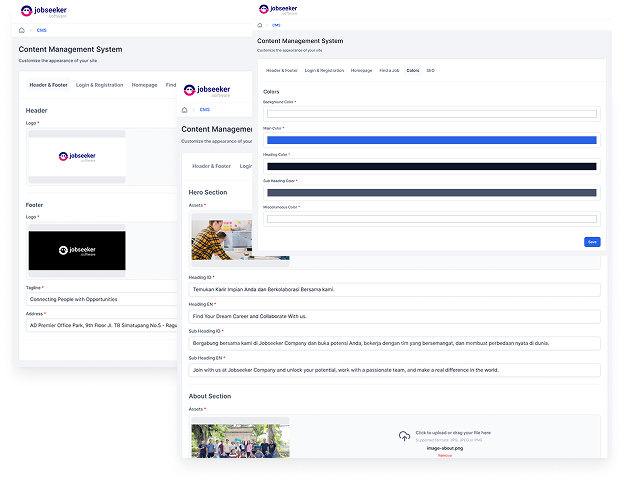Select the Header & Footer tab in the Colors window

[x=282, y=70]
